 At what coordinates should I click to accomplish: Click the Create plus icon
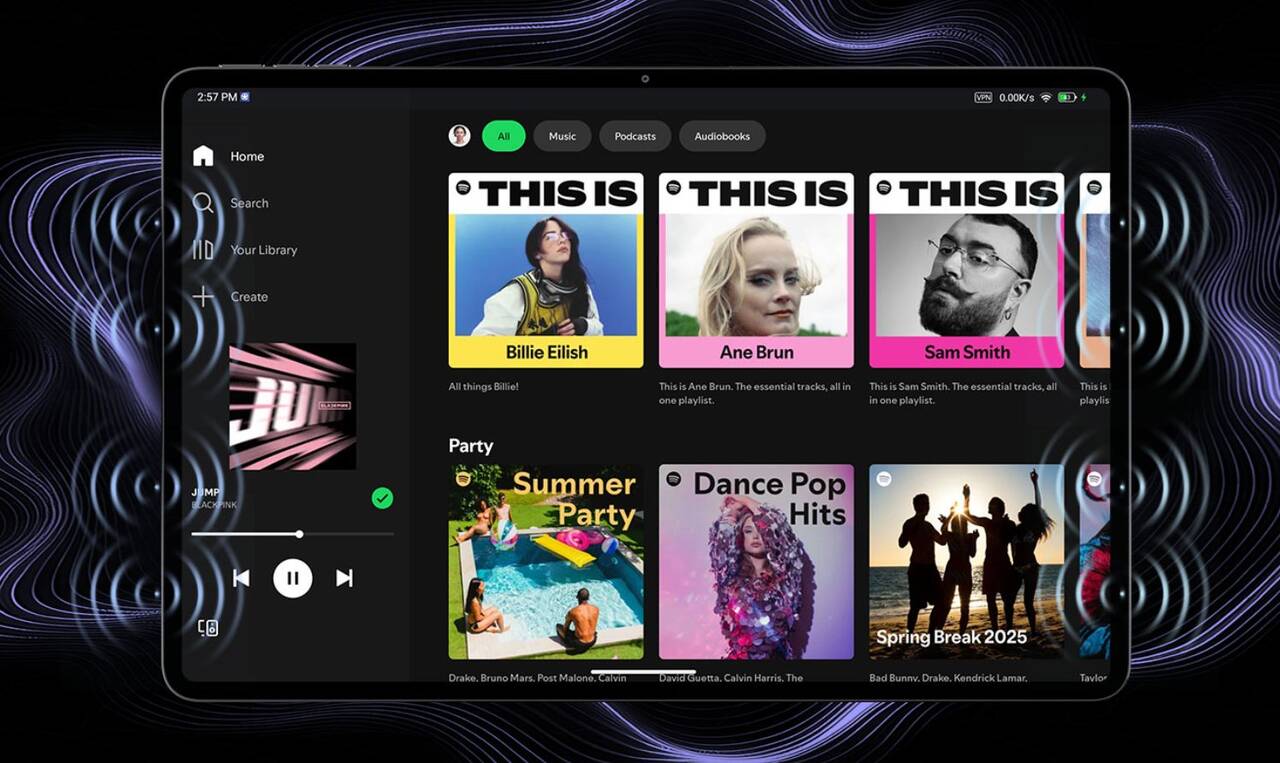tap(203, 297)
